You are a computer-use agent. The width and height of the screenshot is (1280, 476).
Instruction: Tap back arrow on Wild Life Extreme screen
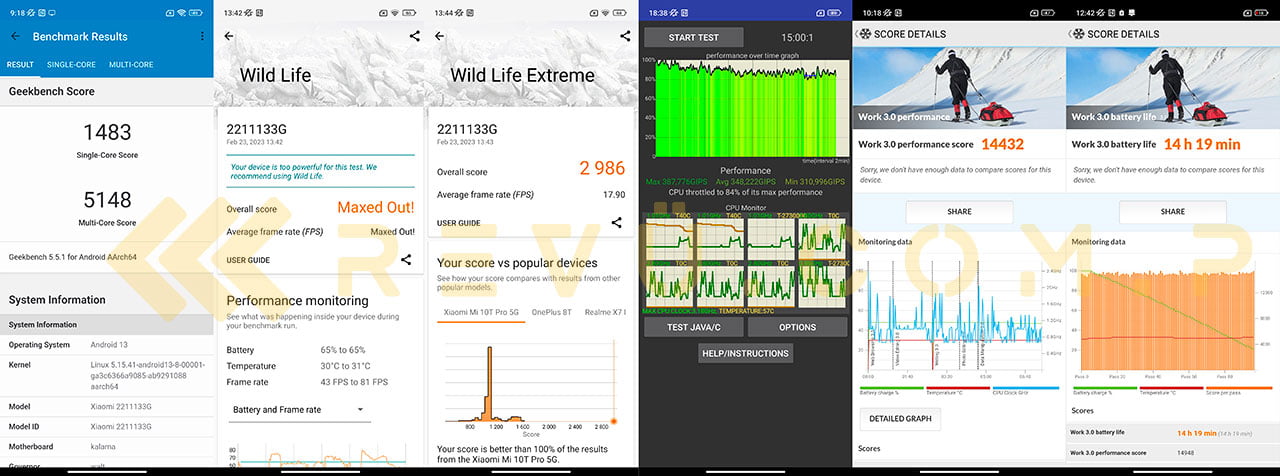pyautogui.click(x=441, y=36)
